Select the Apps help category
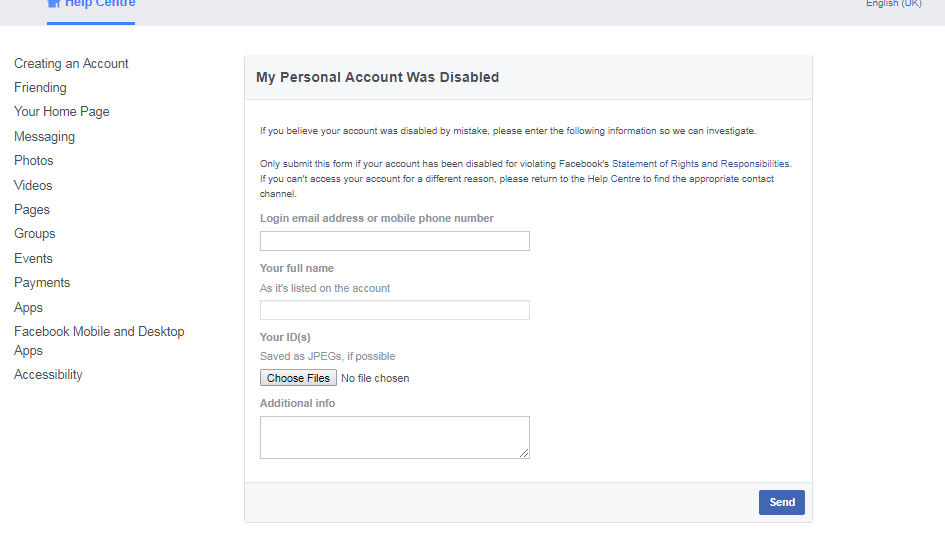Image resolution: width=945 pixels, height=550 pixels. pyautogui.click(x=28, y=308)
